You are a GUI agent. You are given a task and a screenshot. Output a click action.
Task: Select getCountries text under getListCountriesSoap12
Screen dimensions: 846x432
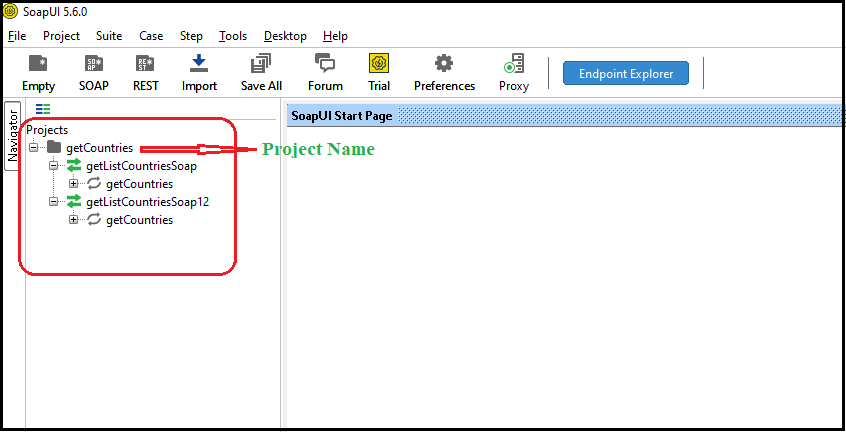point(140,220)
